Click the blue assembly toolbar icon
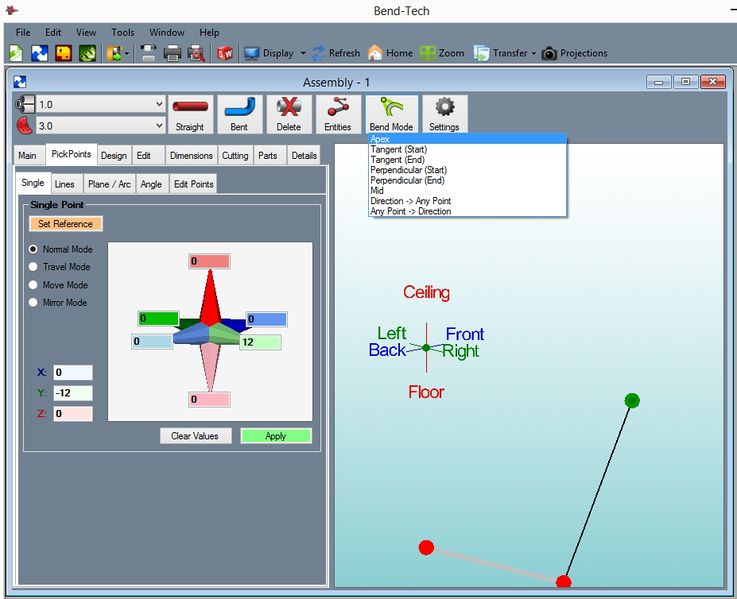Image resolution: width=737 pixels, height=599 pixels. click(39, 53)
